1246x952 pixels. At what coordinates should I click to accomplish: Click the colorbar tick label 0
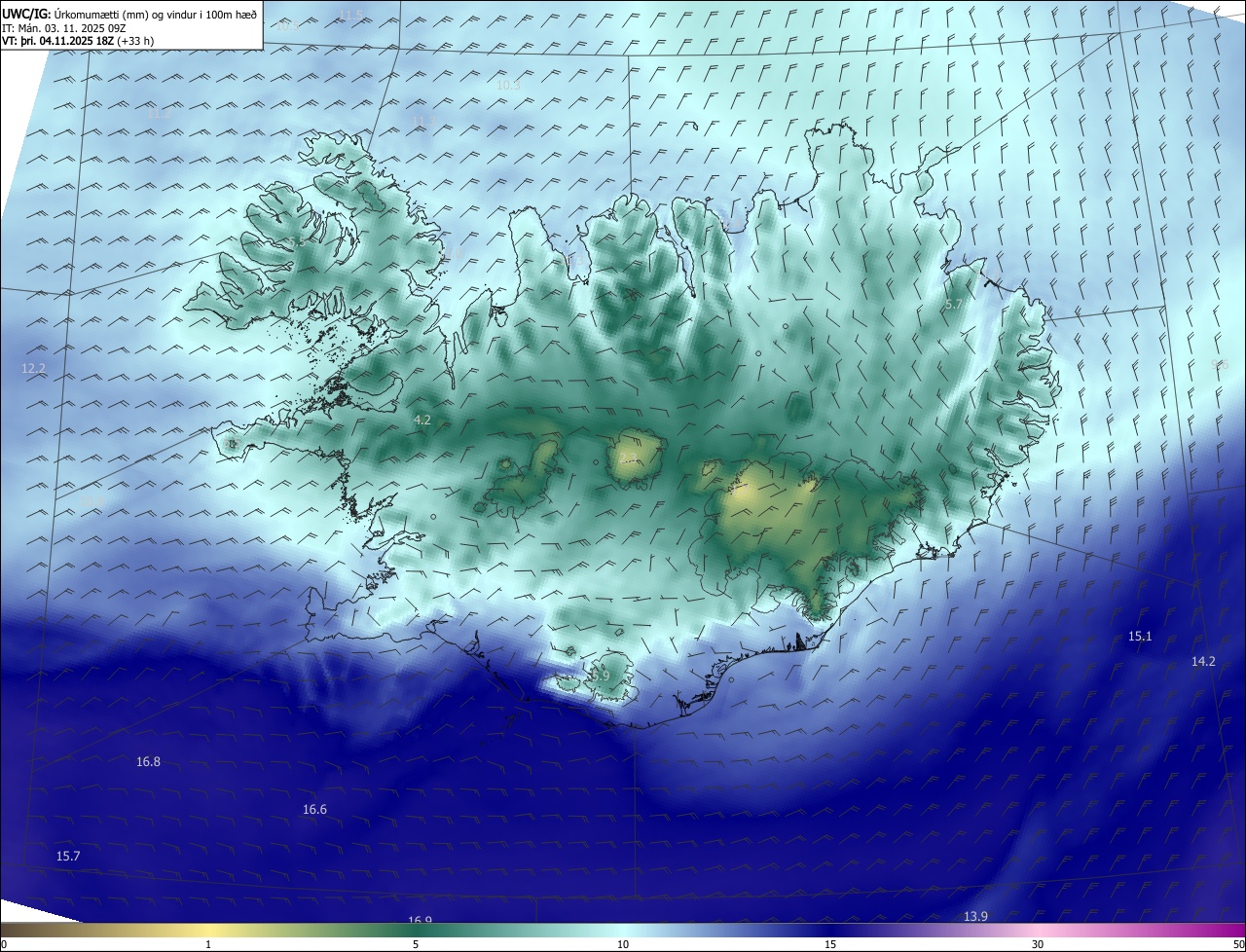point(3,944)
